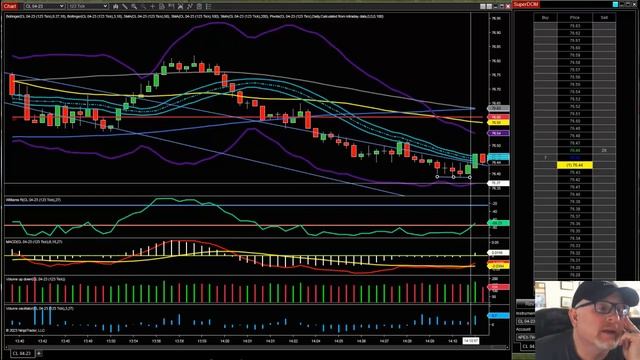
Task: Click the second grey link square in chart title bar
Action: tap(489, 7)
